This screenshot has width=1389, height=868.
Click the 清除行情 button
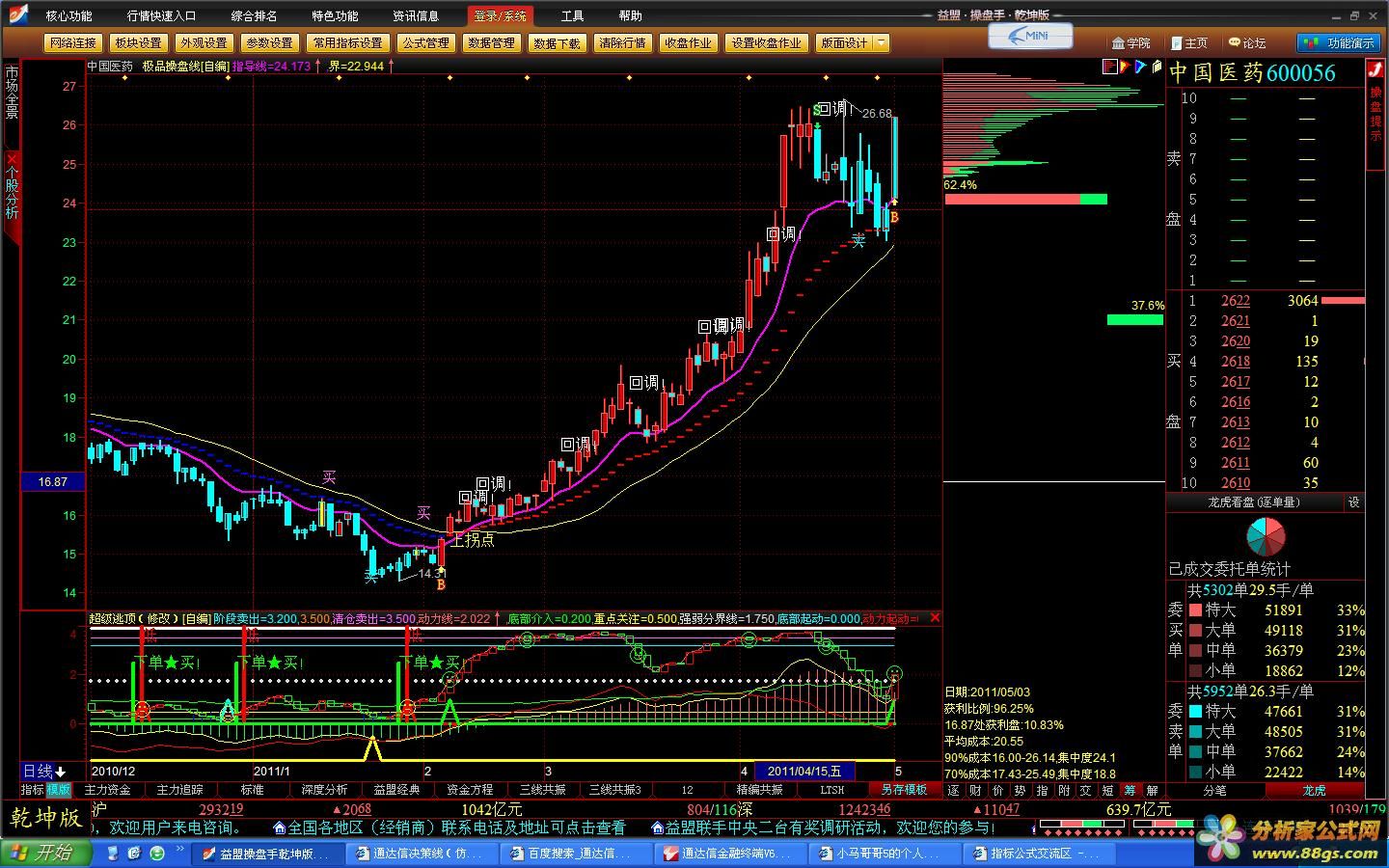coord(622,42)
